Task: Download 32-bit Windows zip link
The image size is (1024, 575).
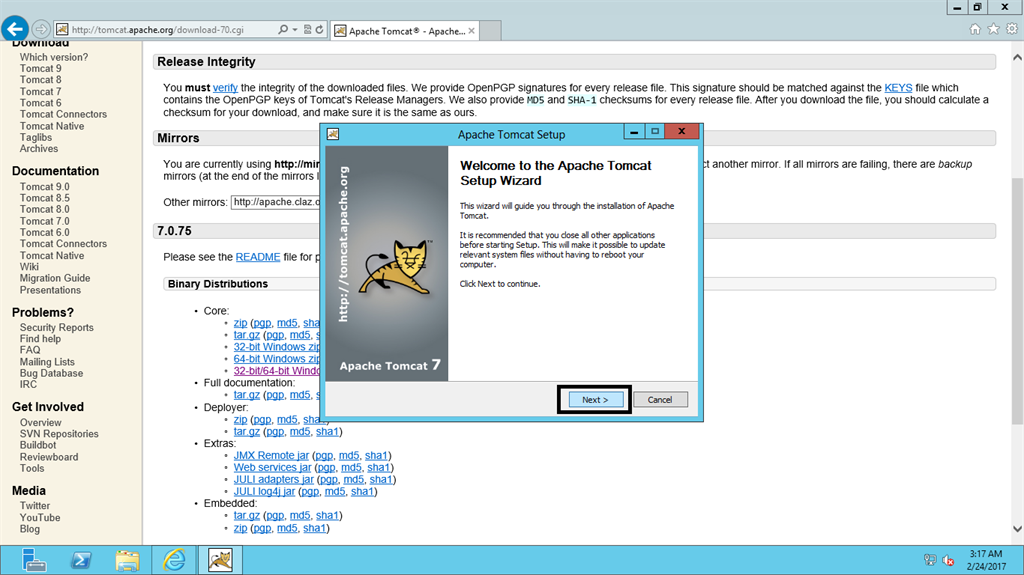Action: tap(277, 347)
